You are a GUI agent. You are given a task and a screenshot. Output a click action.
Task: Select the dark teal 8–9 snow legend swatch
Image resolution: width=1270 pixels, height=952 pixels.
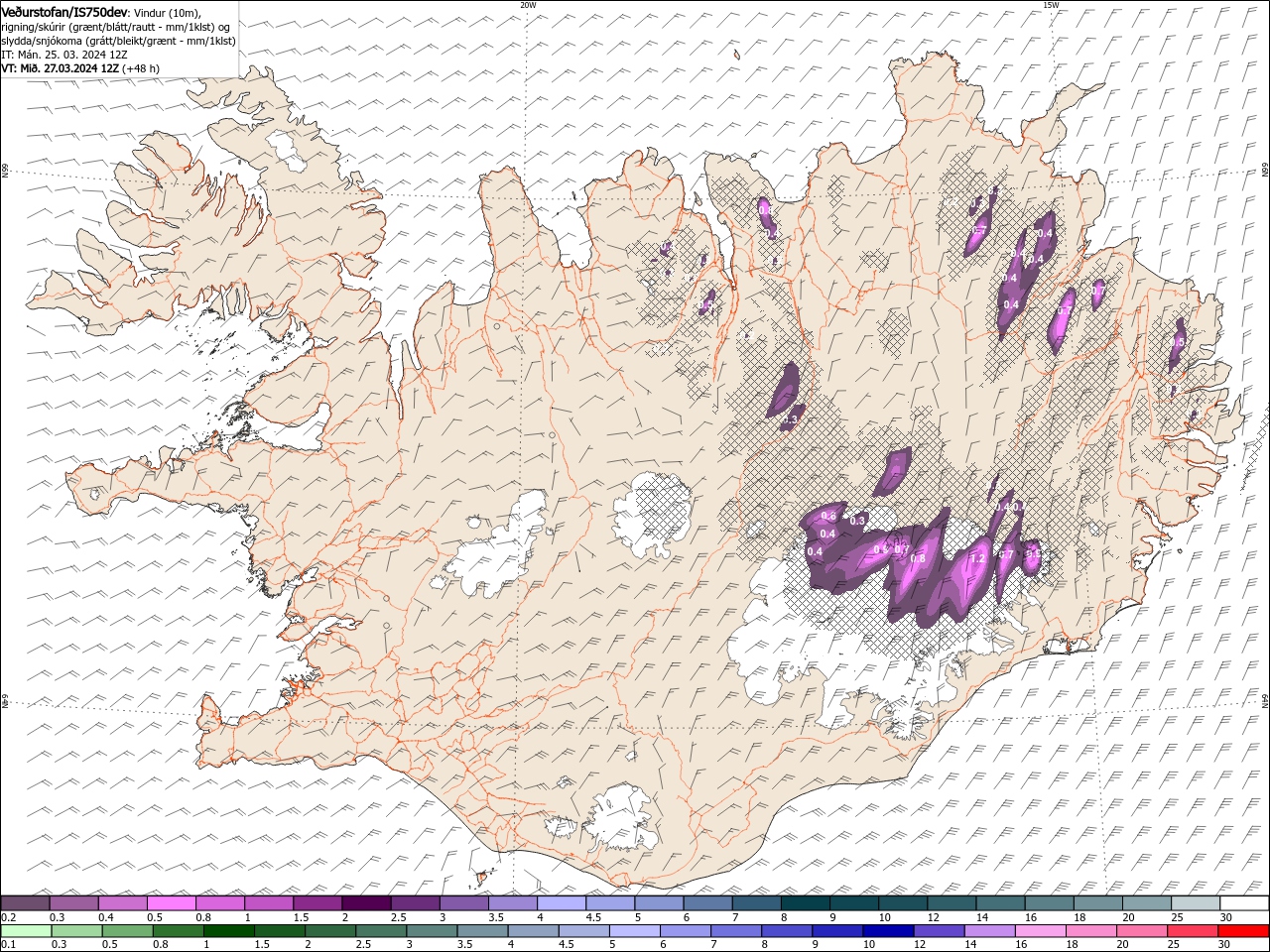pos(806,903)
